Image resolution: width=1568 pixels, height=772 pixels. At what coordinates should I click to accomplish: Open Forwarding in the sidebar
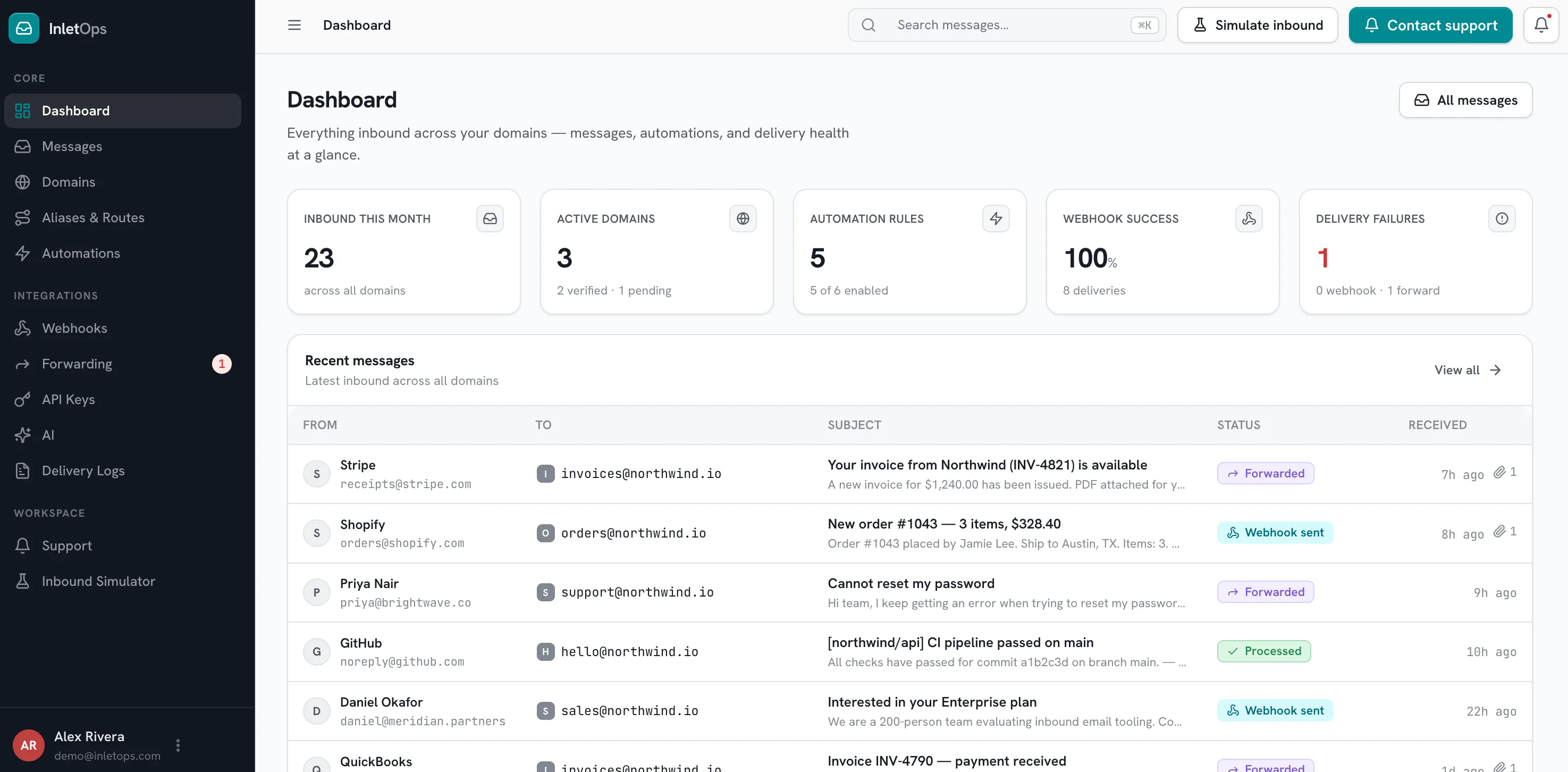point(122,364)
